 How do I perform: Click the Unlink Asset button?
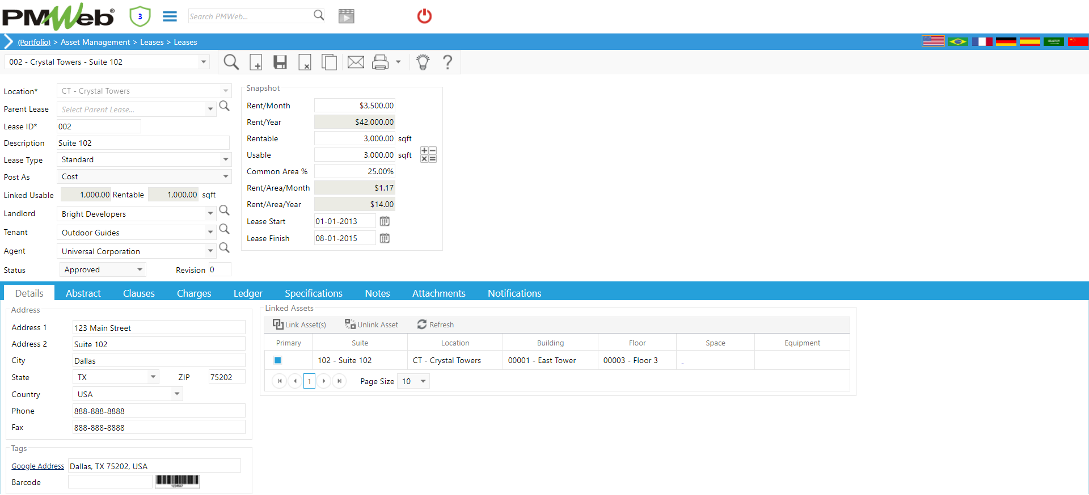click(372, 324)
